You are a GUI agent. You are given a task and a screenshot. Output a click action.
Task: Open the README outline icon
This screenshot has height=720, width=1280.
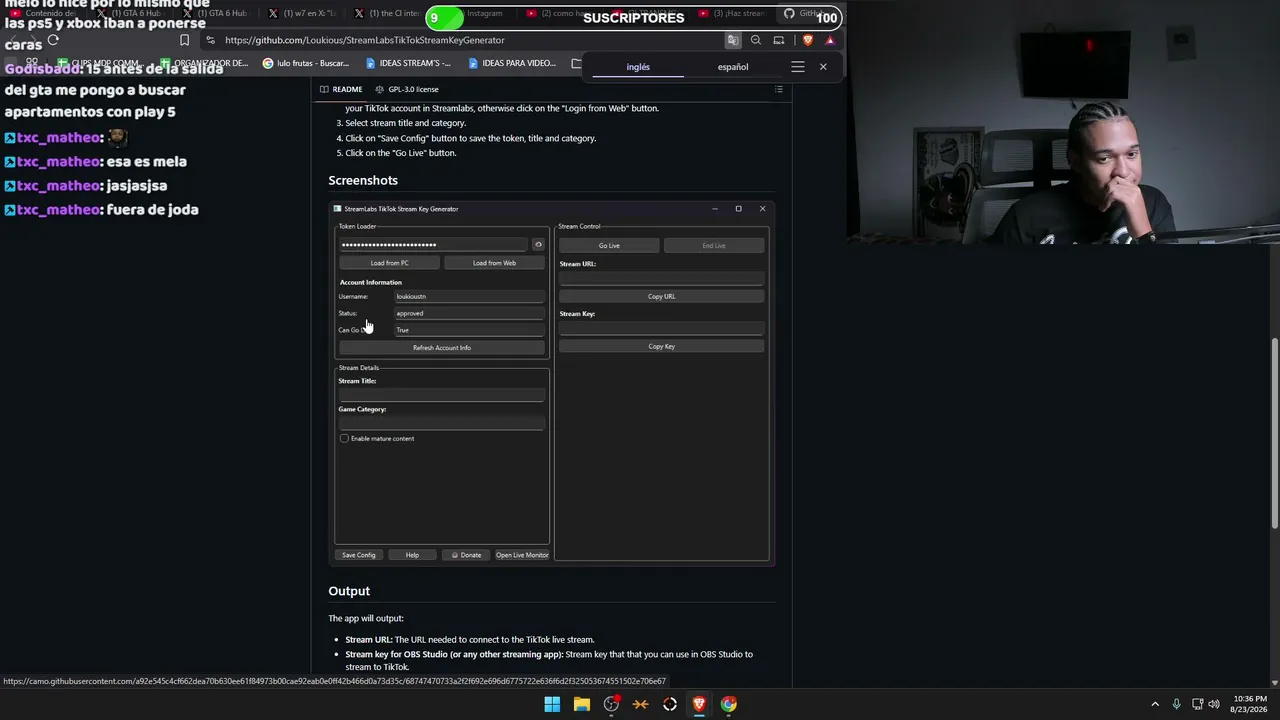point(779,89)
